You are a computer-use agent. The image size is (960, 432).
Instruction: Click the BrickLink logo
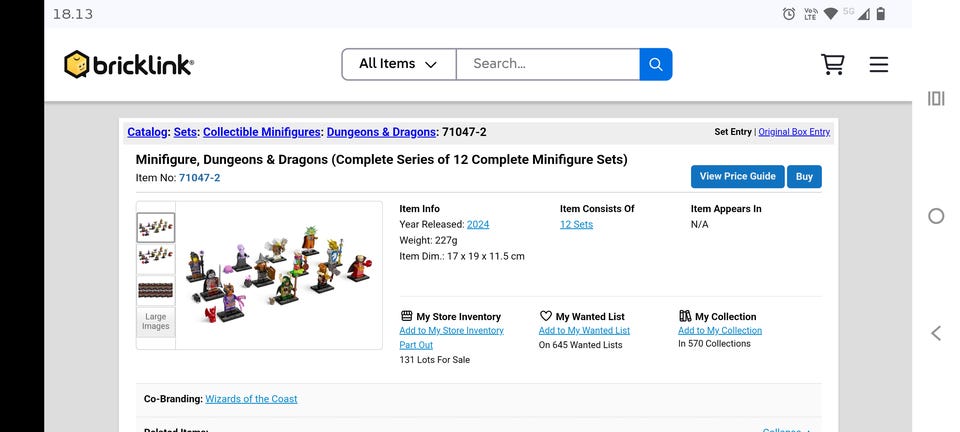pyautogui.click(x=129, y=64)
